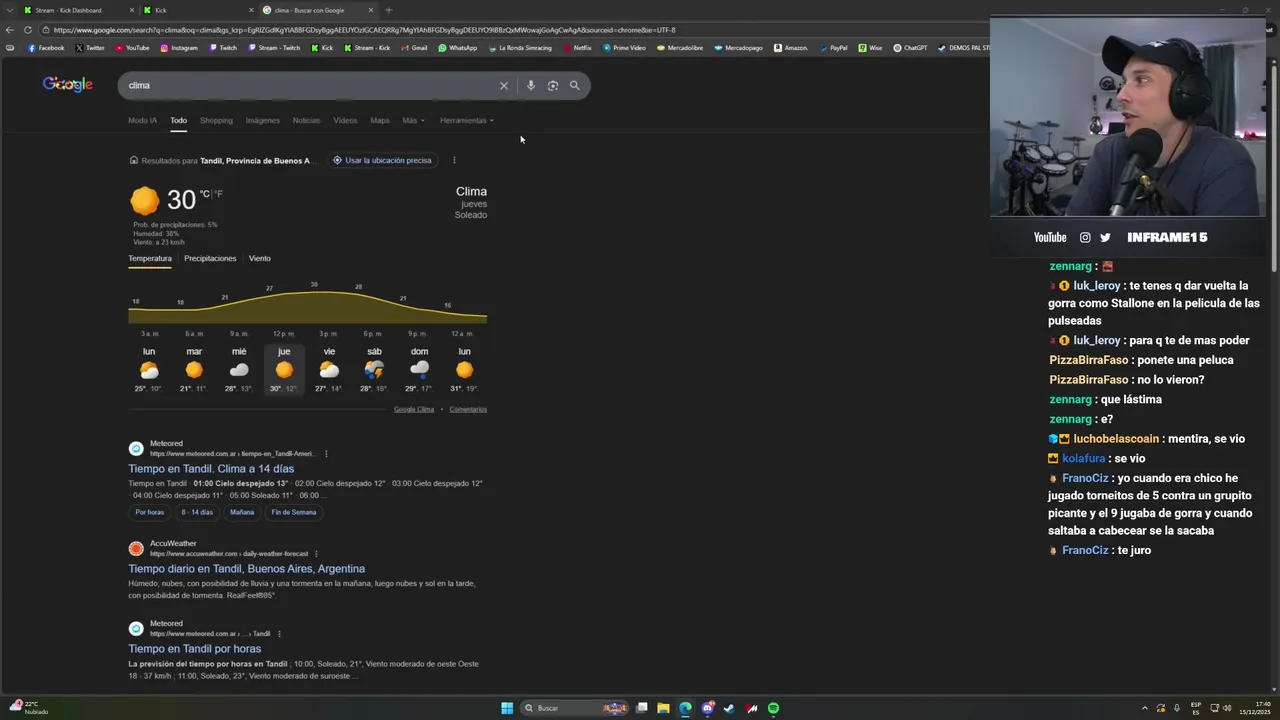Open the Netflix bookmark
The height and width of the screenshot is (720, 1280).
coord(578,48)
